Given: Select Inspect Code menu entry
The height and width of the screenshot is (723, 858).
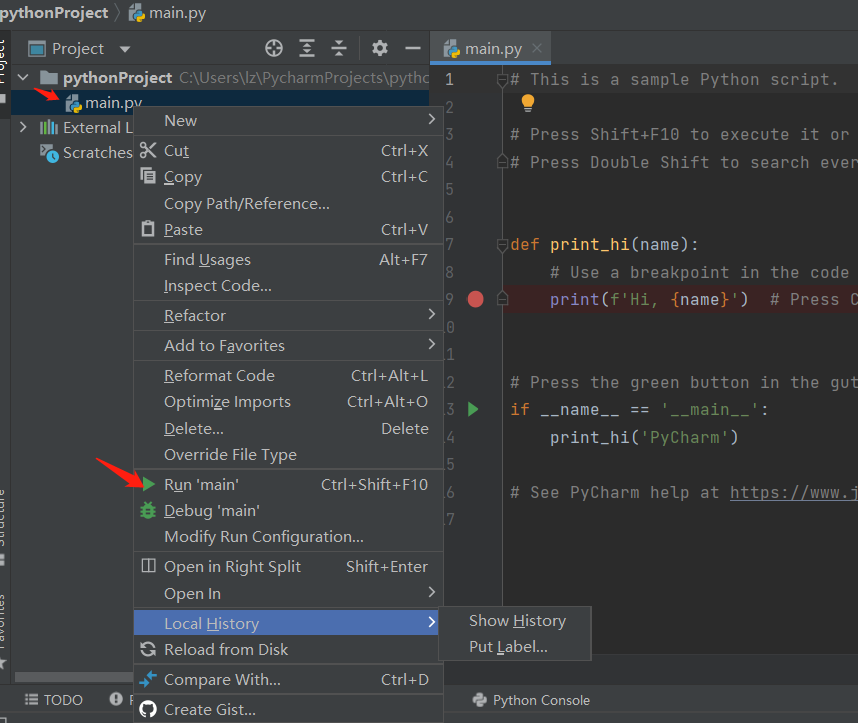Looking at the screenshot, I should 288,286.
